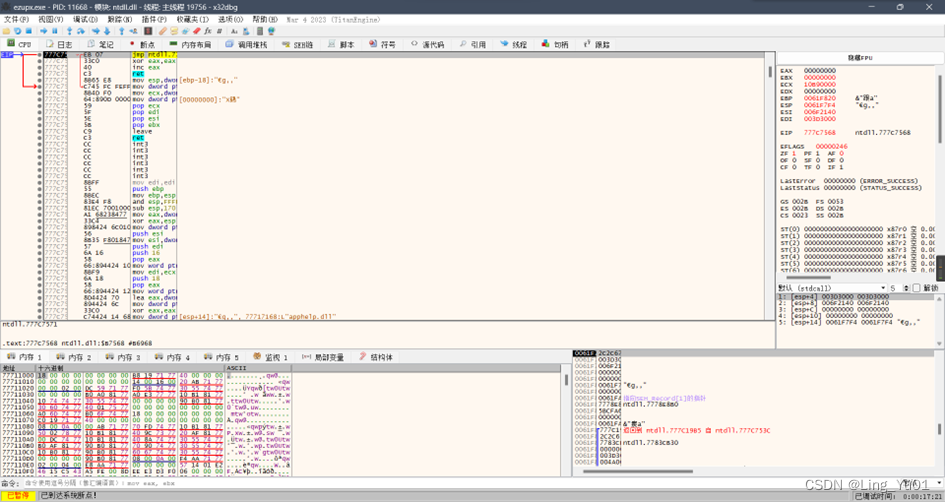This screenshot has width=945, height=502.
Task: Switch to the 内存布局 memory map tab
Action: 190,44
